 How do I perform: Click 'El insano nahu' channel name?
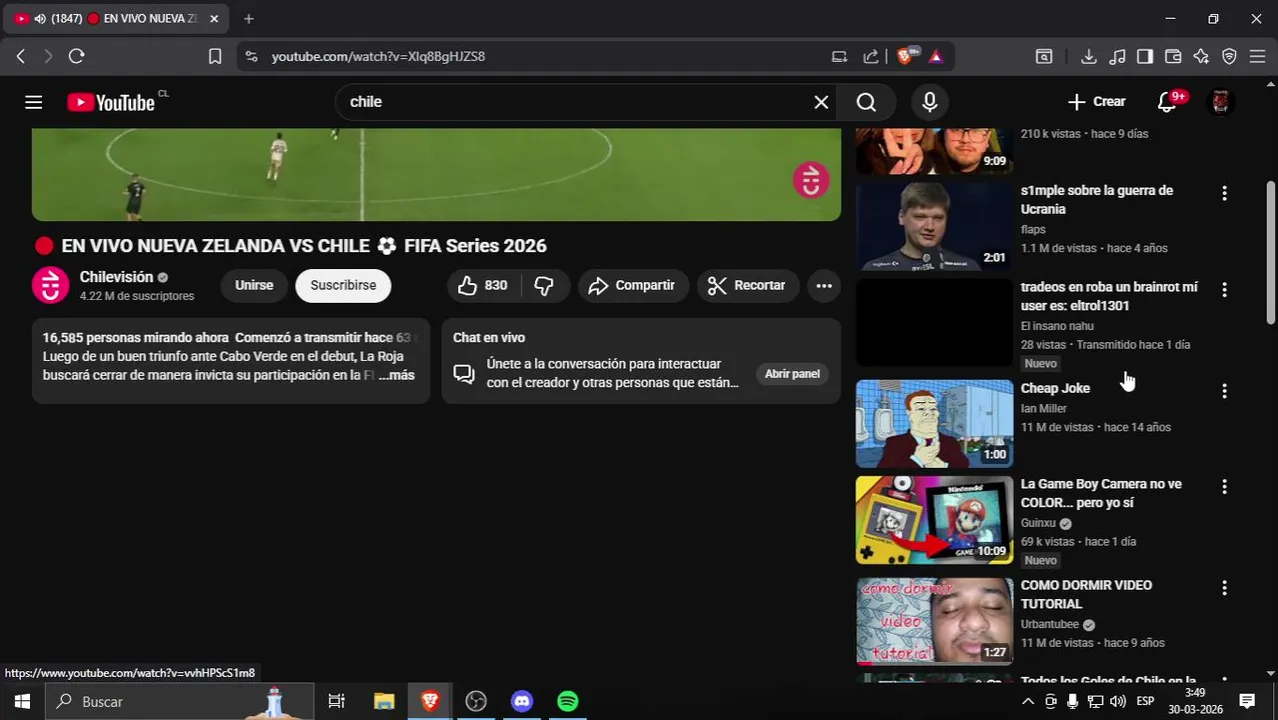[x=1057, y=326]
